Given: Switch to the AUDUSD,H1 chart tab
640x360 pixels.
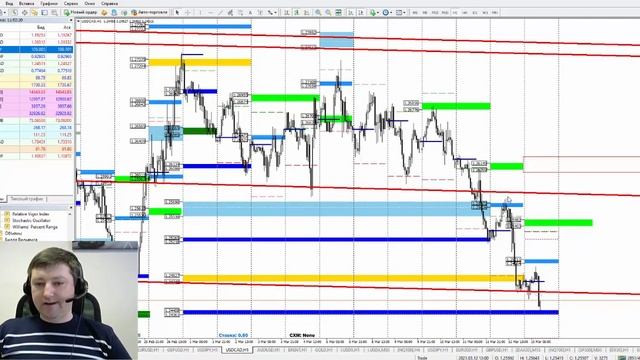Looking at the screenshot, I should point(268,350).
